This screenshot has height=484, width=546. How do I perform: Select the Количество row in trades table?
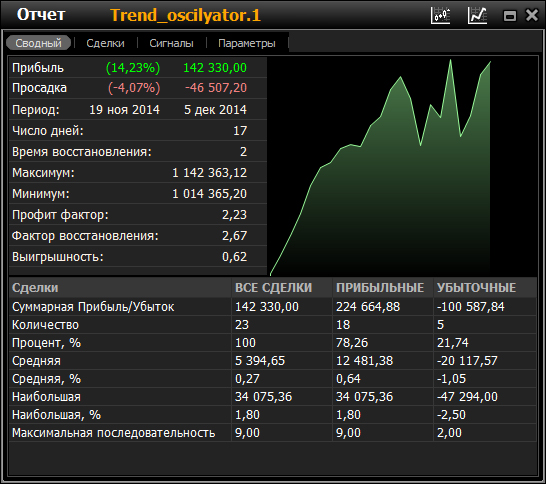273,325
